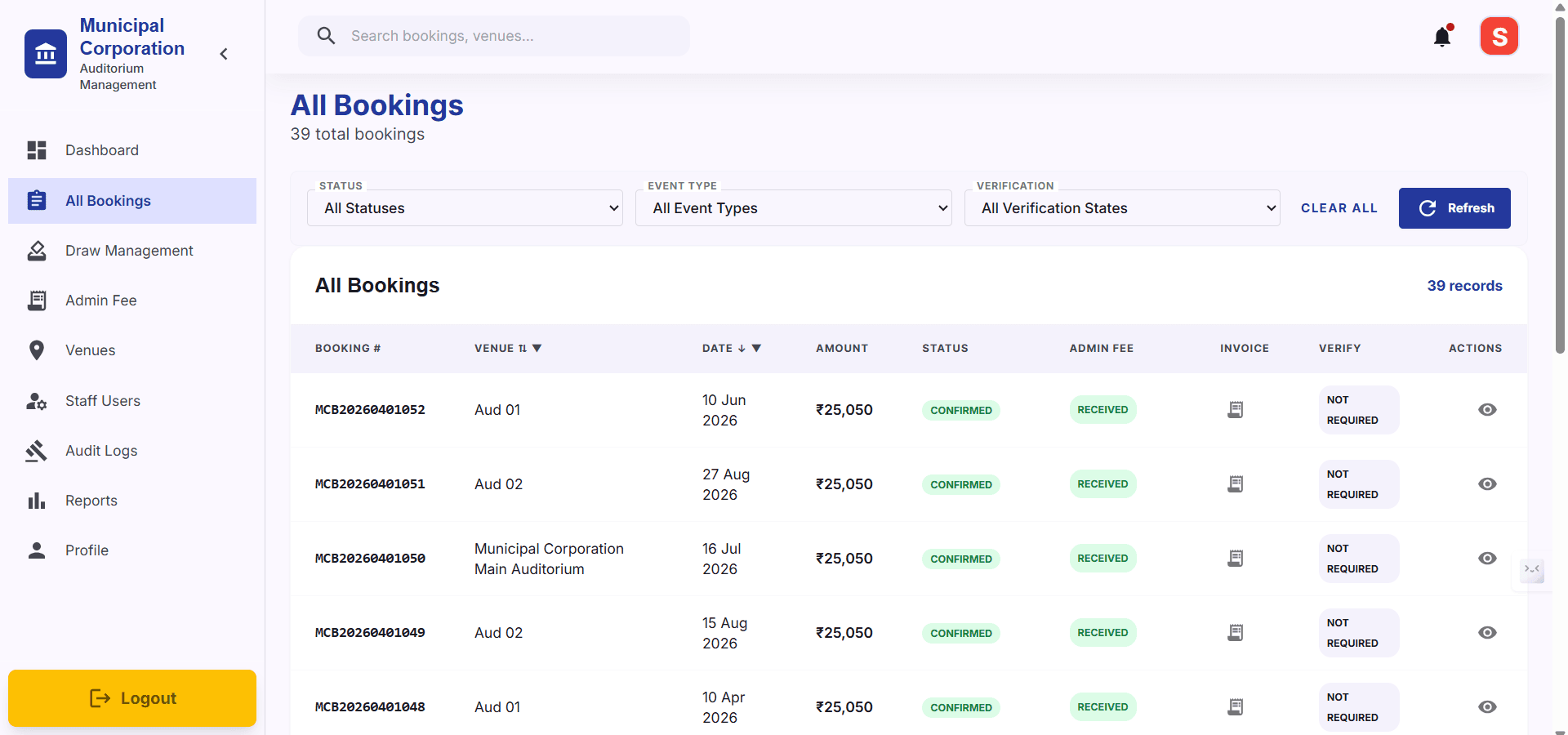The width and height of the screenshot is (1568, 735).
Task: Click RECEIVED admin fee of MCB20260401049
Action: pyautogui.click(x=1102, y=633)
